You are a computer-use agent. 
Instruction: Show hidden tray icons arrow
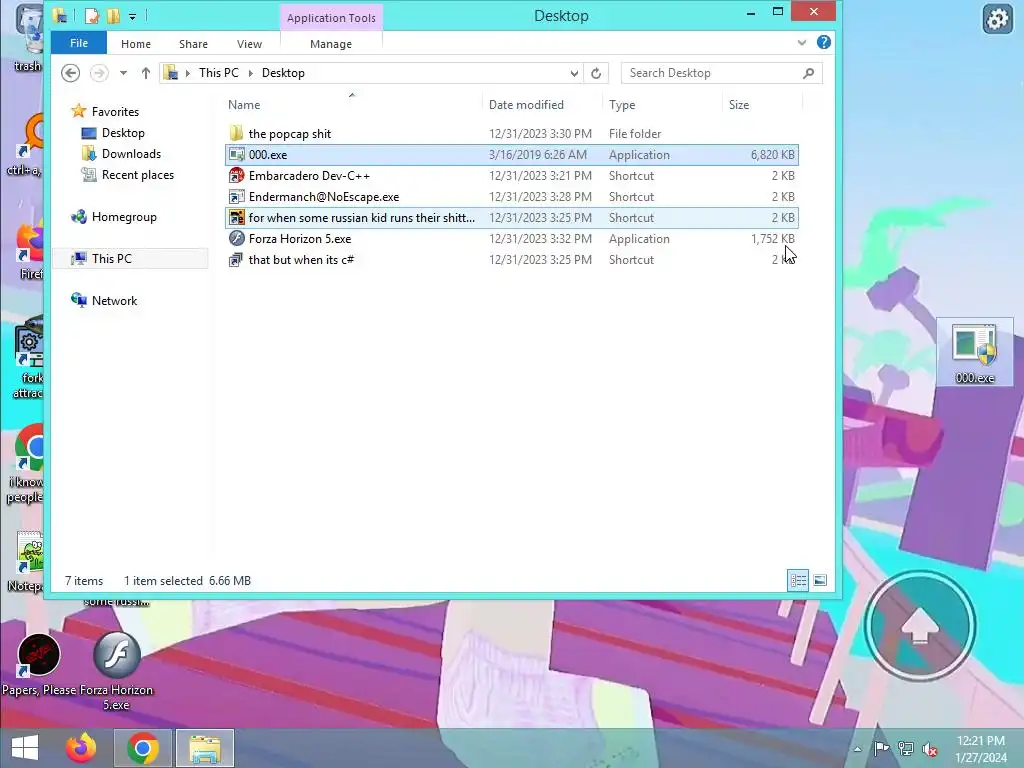click(x=857, y=749)
